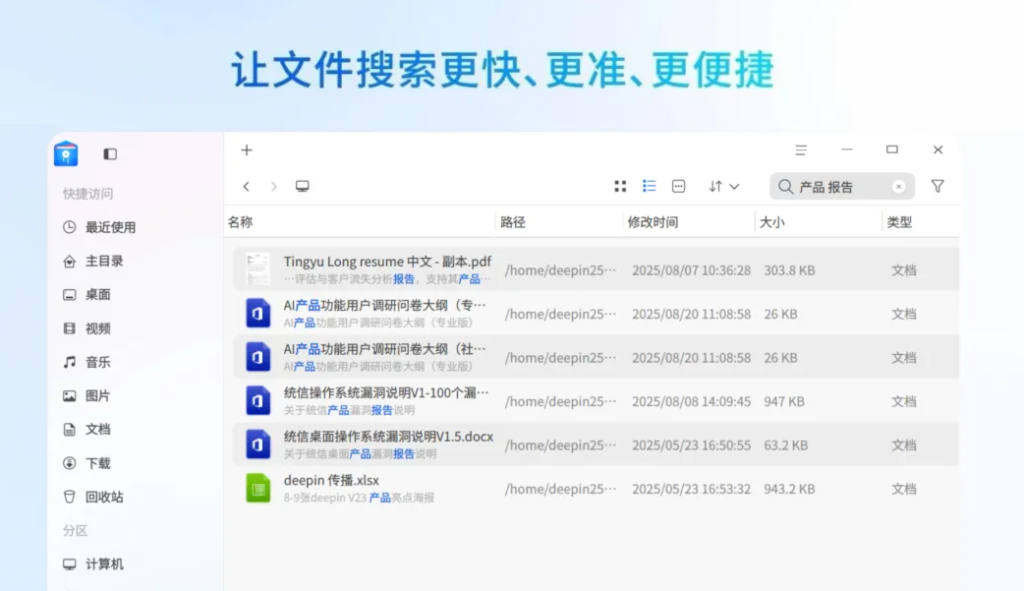
Task: Open the filter funnel icon
Action: click(x=937, y=186)
